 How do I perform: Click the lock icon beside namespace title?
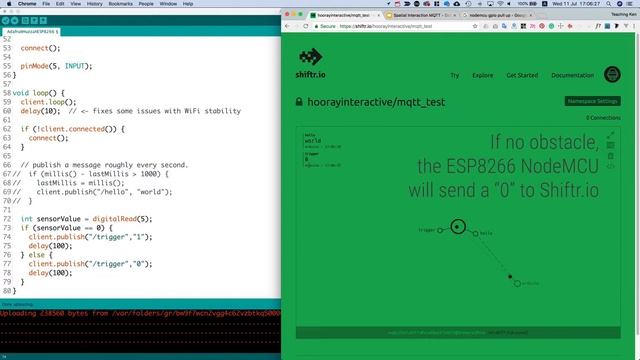(299, 102)
